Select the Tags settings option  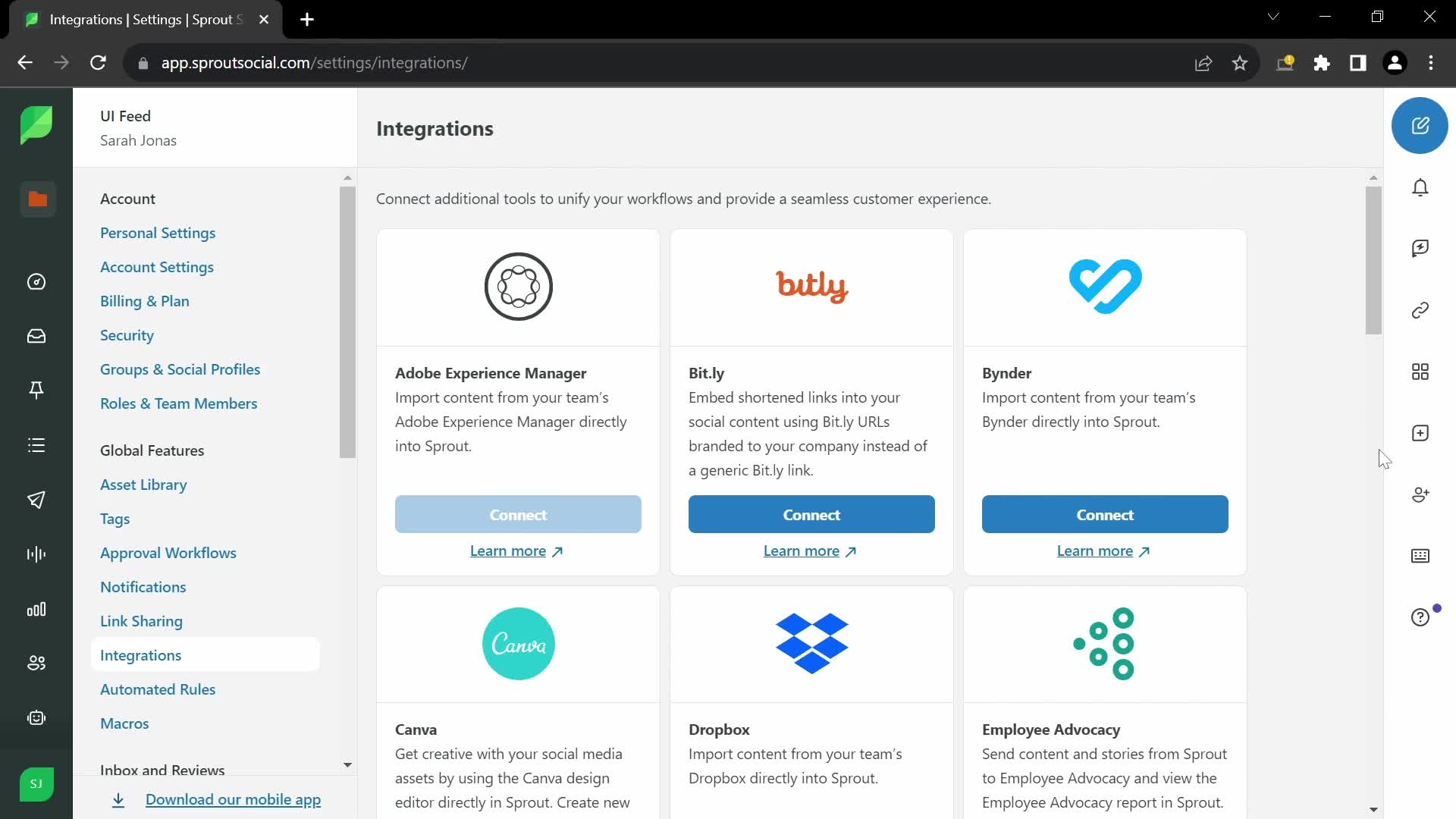point(115,518)
